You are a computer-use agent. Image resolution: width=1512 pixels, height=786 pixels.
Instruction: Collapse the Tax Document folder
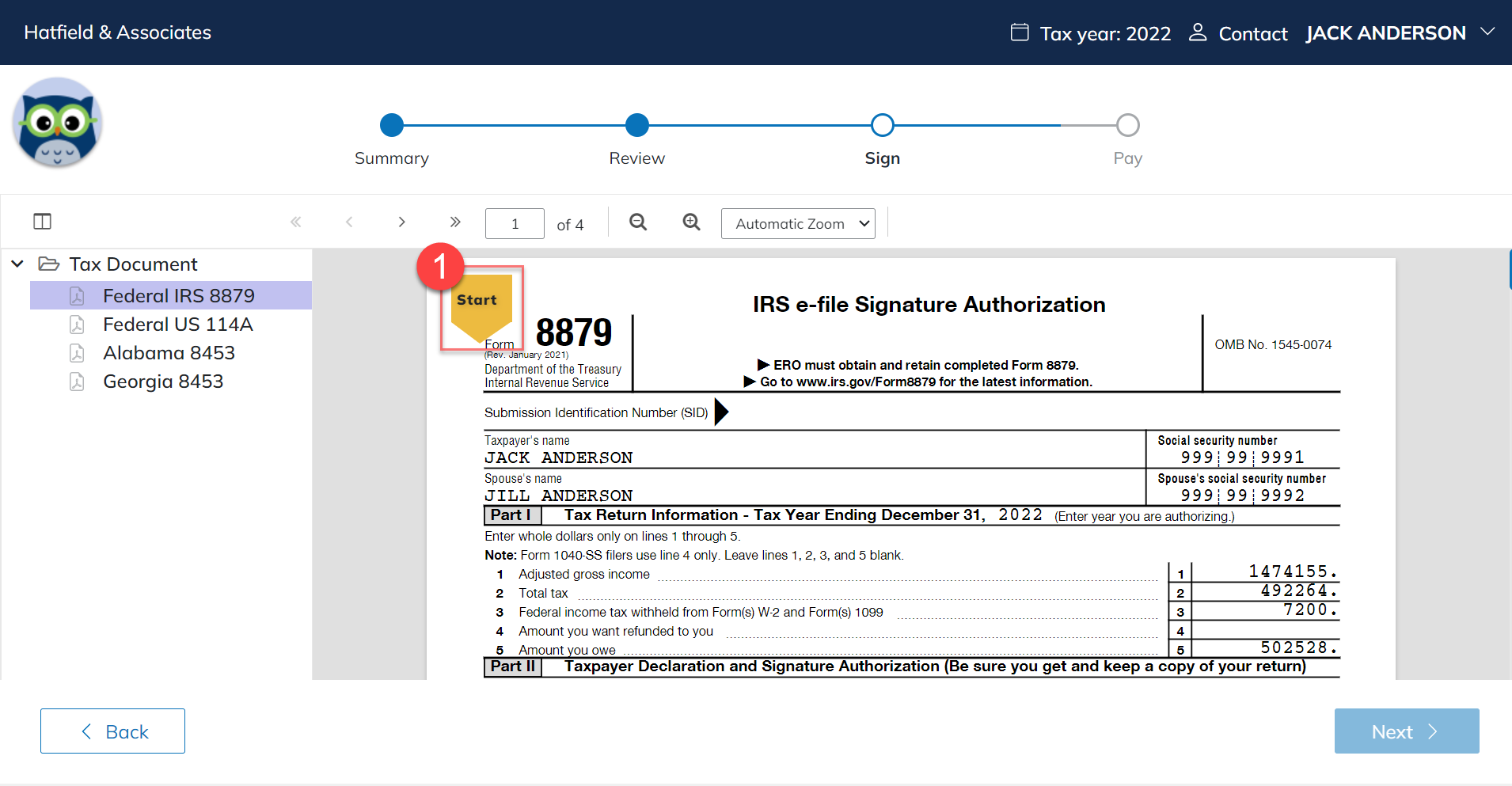coord(17,264)
